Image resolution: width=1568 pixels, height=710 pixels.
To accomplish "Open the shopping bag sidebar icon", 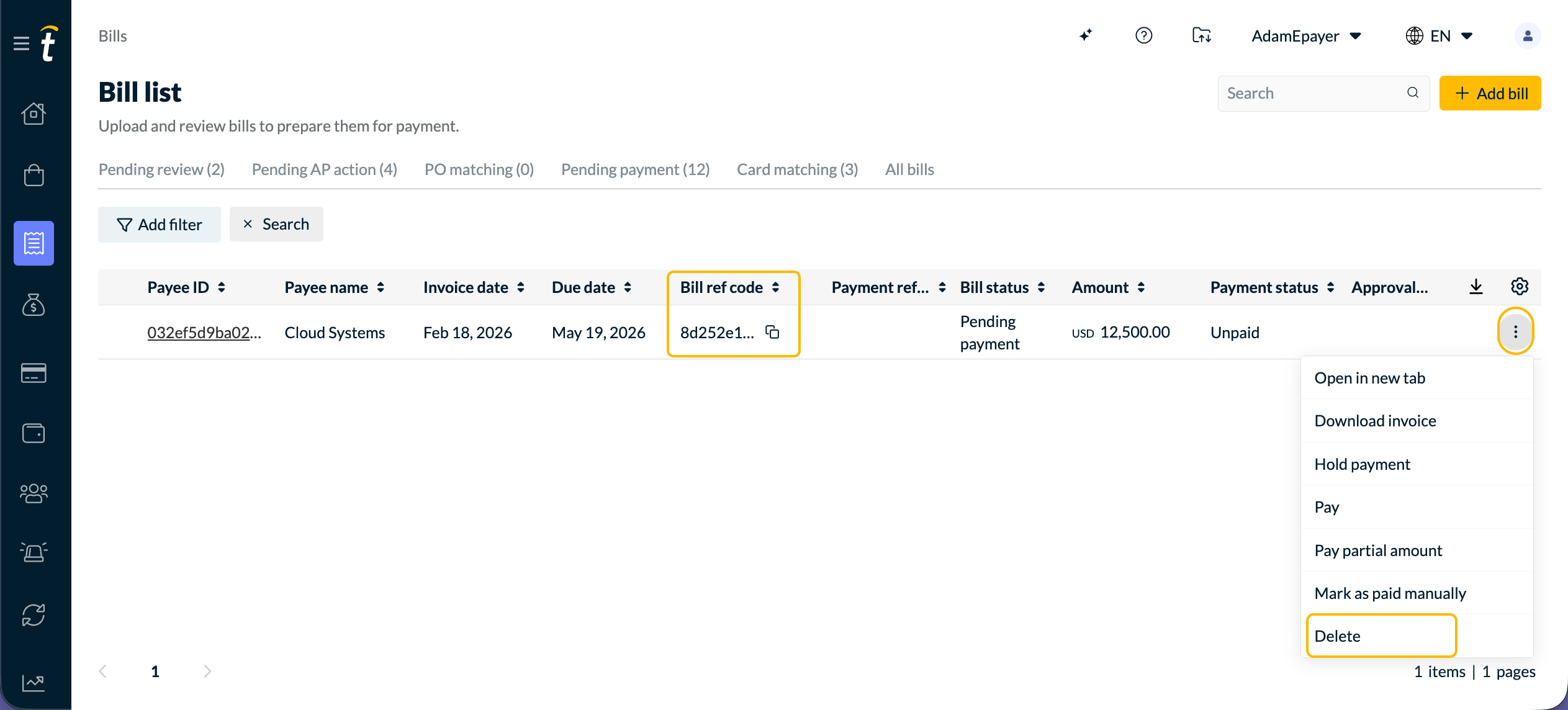I will click(34, 175).
